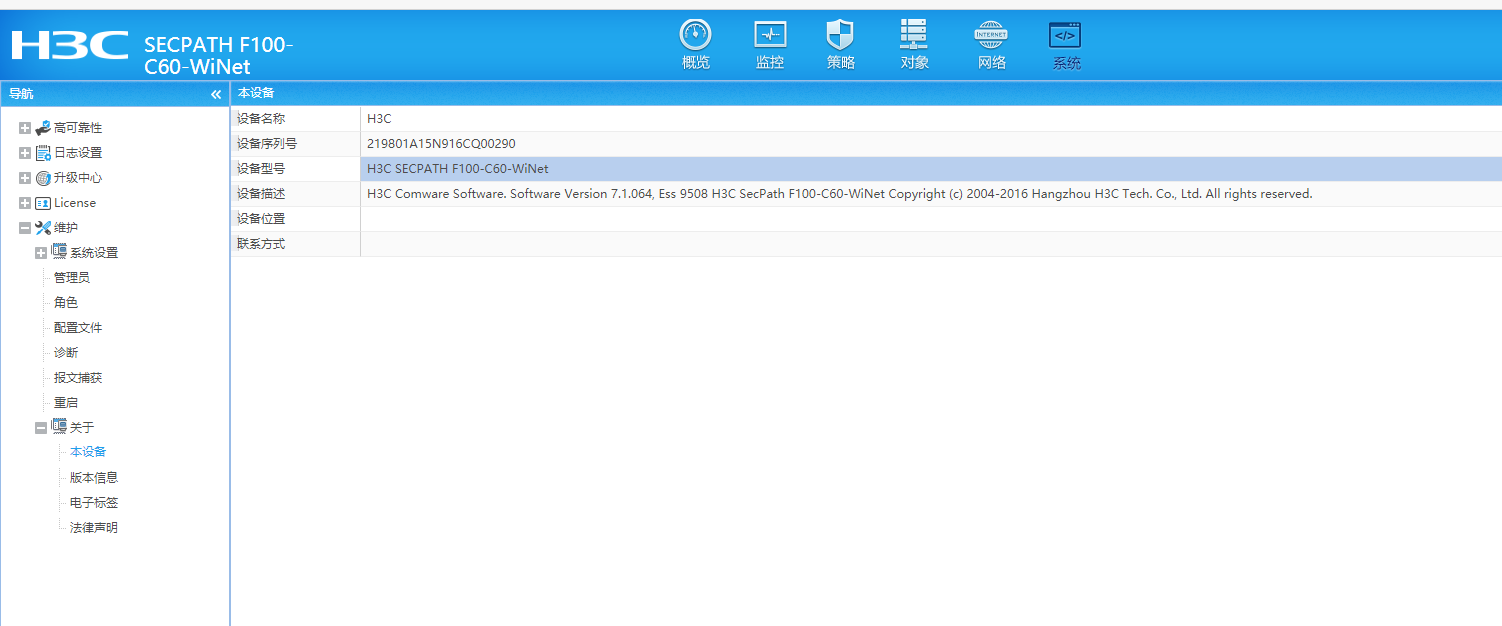Collapse the 维护 tree node
Screen dimensions: 1502x626
tap(25, 228)
